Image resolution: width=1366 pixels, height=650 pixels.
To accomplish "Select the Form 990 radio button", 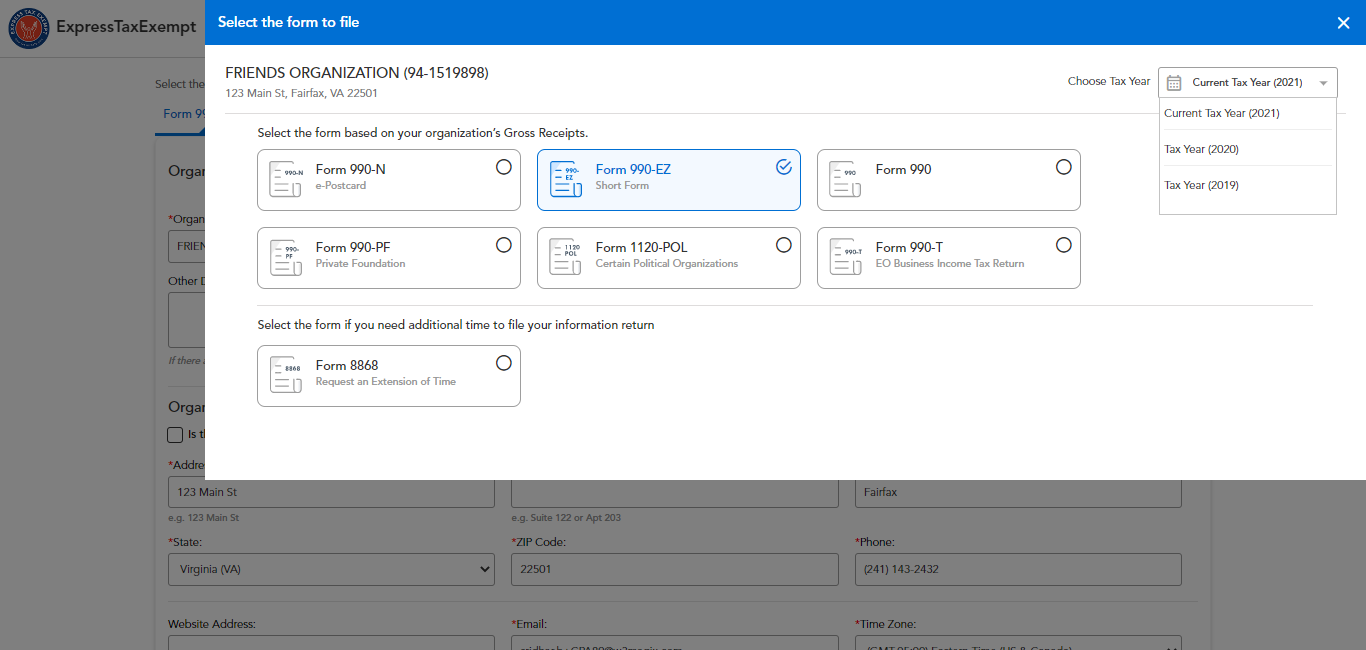I will tap(1064, 167).
